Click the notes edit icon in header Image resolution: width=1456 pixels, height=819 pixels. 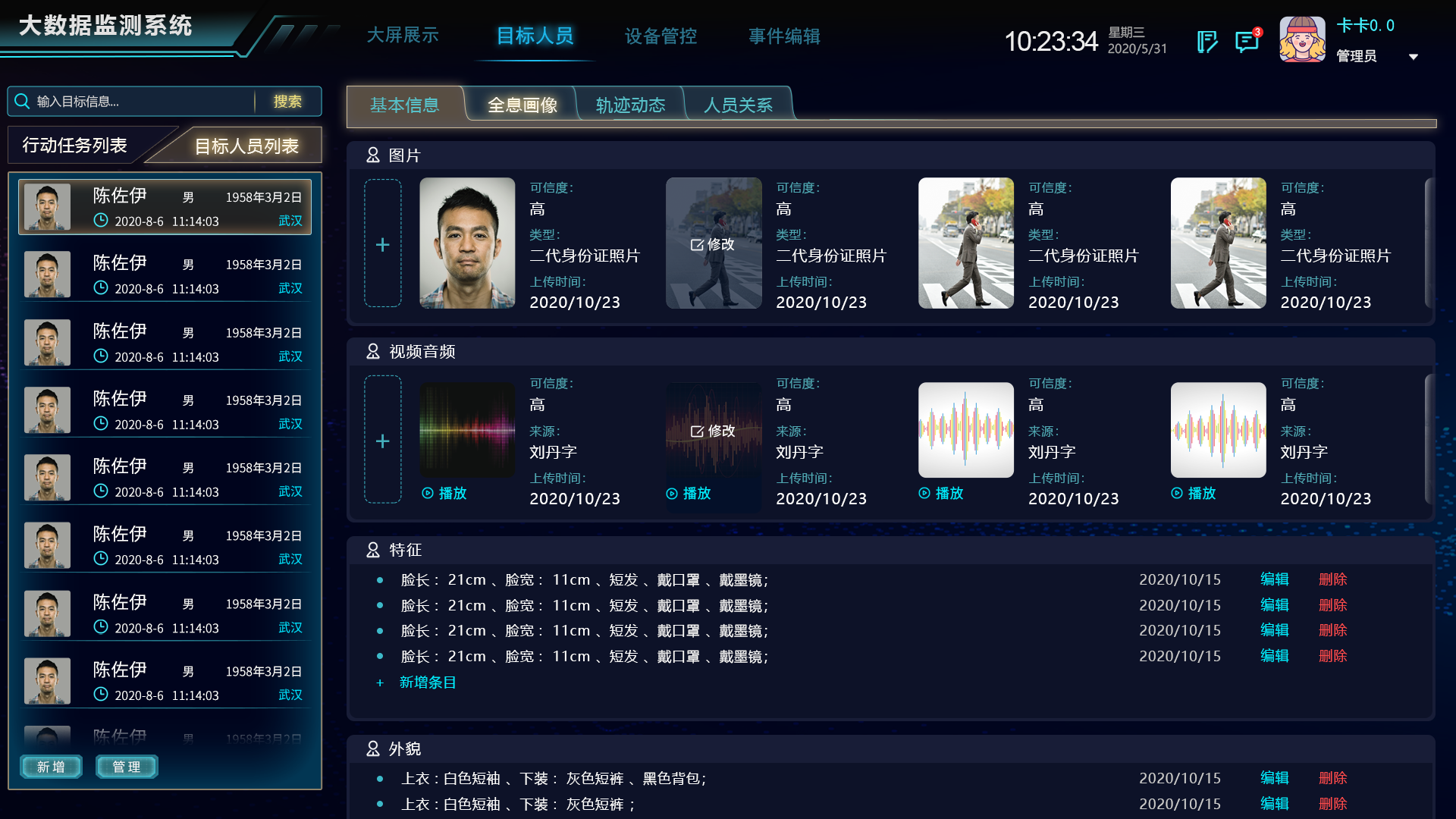[x=1207, y=41]
